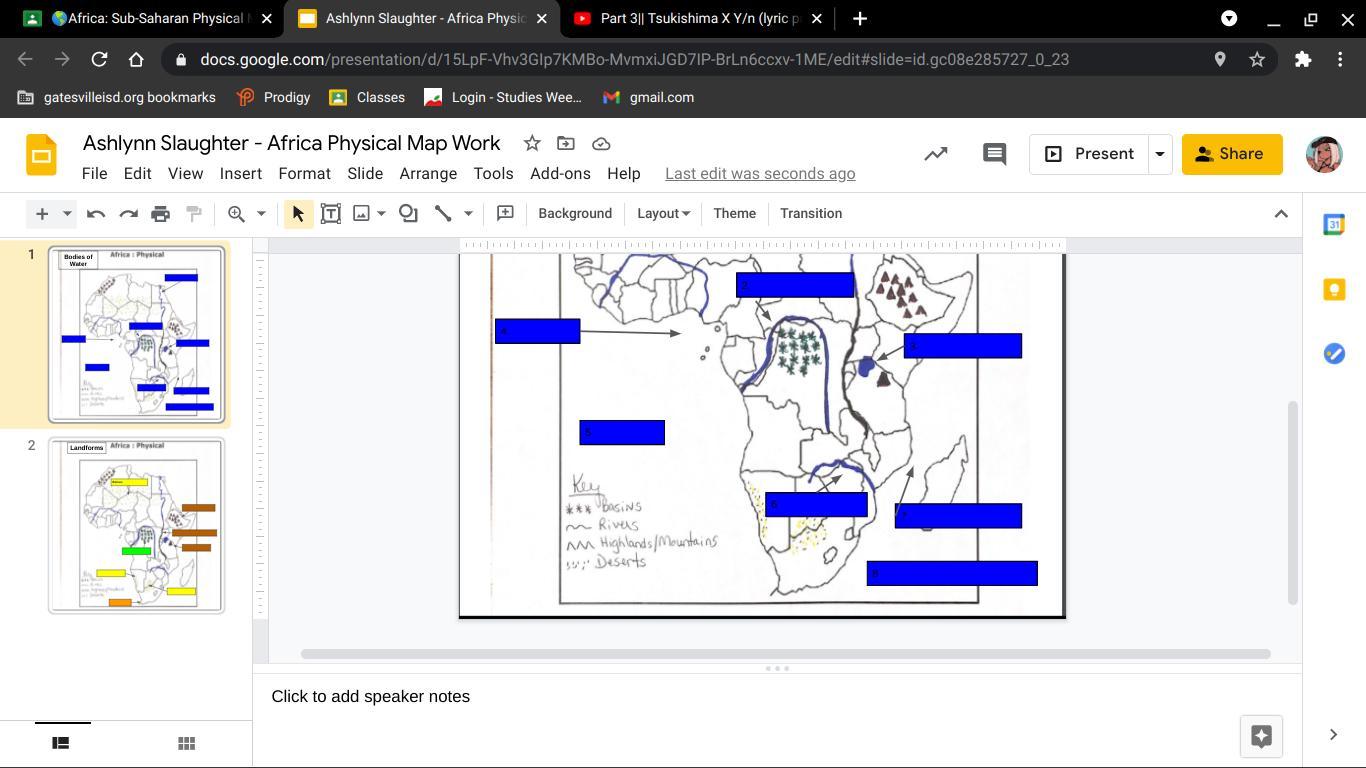Open the new slide layout dropdown arrow
Viewport: 1366px width, 768px height.
click(67, 213)
